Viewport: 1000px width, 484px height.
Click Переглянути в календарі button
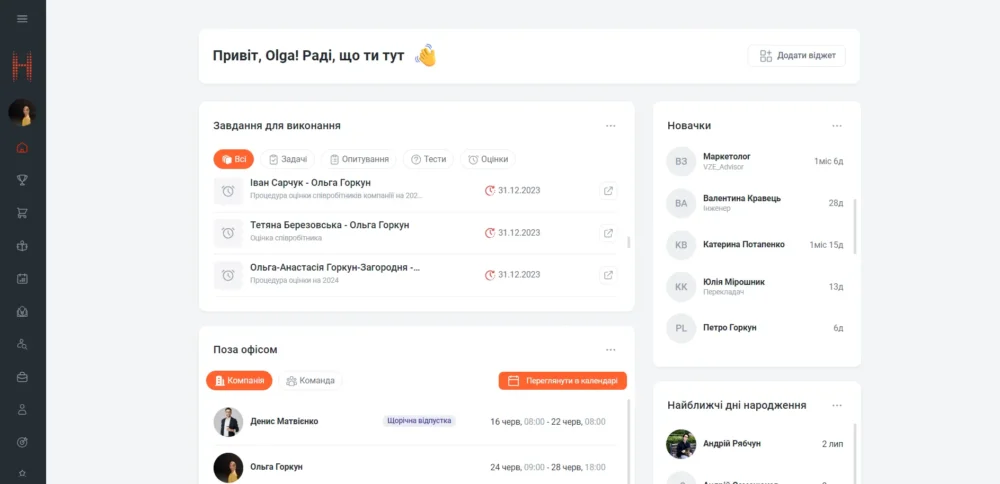(x=562, y=381)
